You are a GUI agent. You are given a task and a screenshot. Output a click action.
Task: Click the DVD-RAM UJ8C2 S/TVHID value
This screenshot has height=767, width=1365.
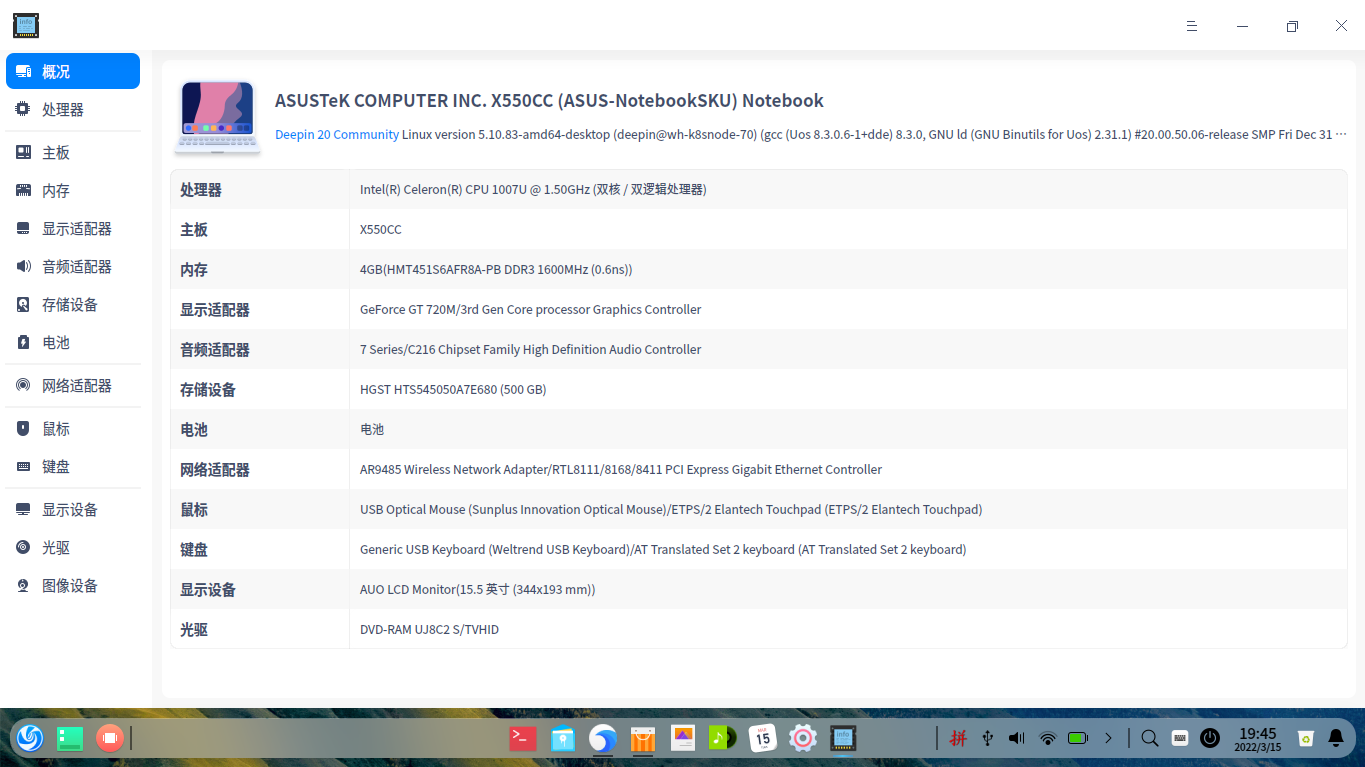point(429,629)
